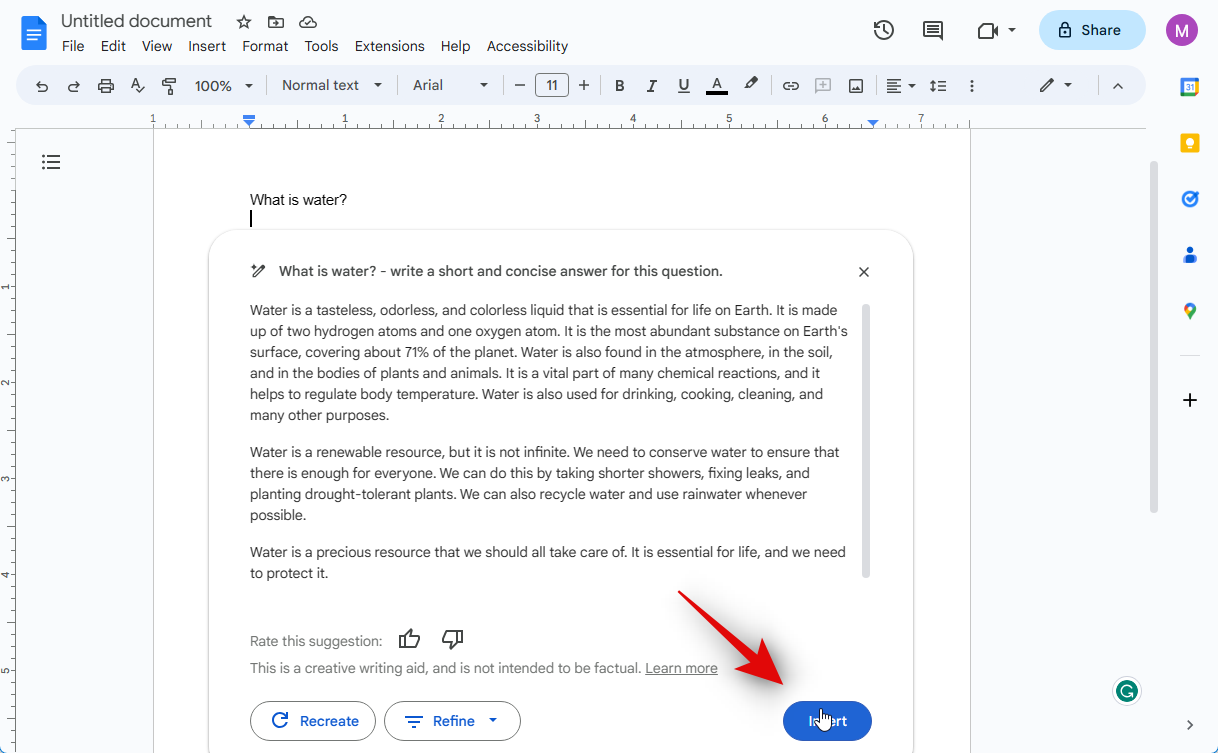Screen dimensions: 1218x753
Task: Click the insert image icon
Action: coord(856,86)
